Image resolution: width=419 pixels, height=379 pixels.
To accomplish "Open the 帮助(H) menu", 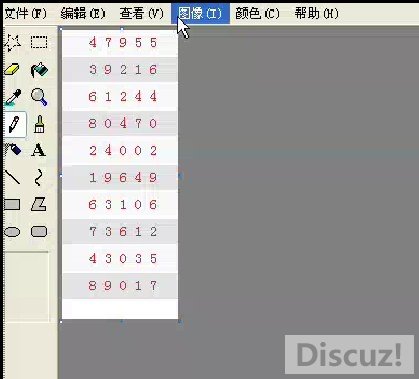I will point(317,13).
